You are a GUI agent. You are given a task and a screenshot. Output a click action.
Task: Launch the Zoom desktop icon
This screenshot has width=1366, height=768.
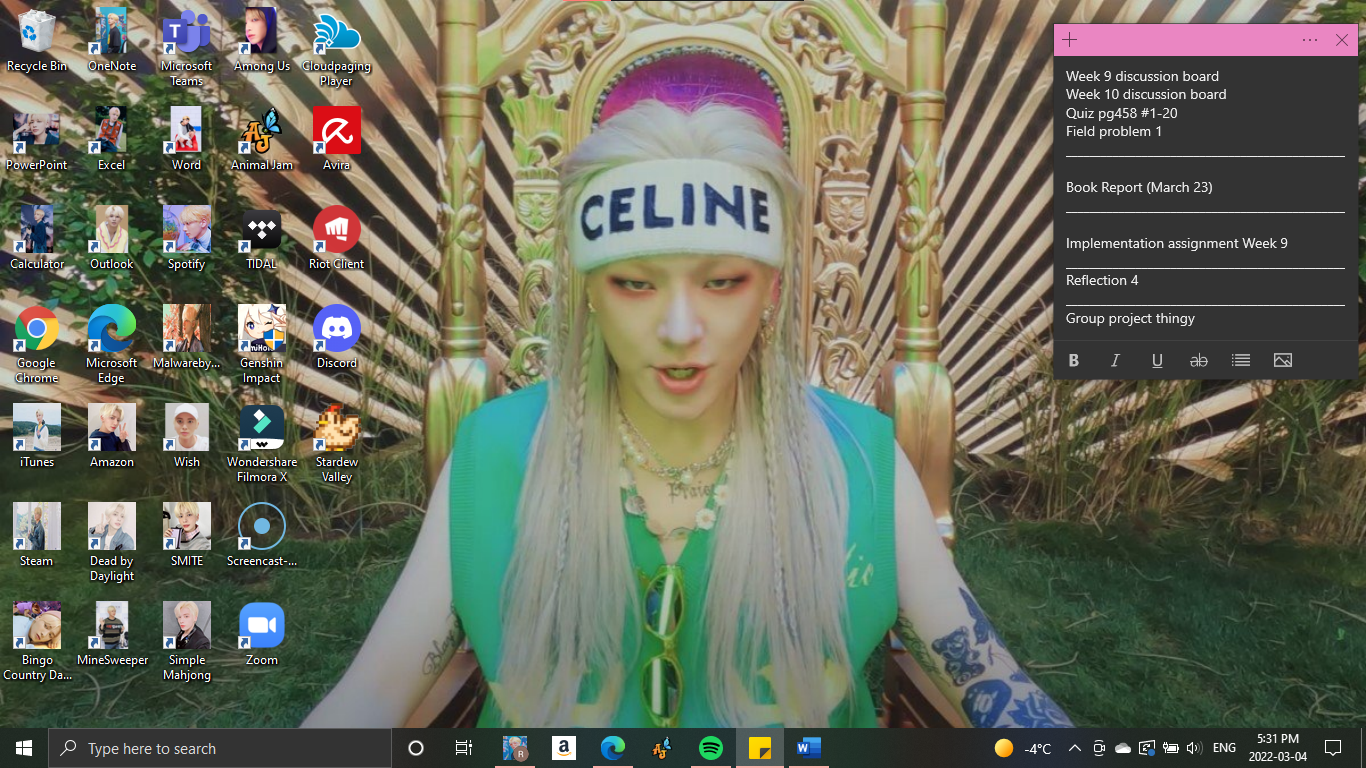coord(262,634)
